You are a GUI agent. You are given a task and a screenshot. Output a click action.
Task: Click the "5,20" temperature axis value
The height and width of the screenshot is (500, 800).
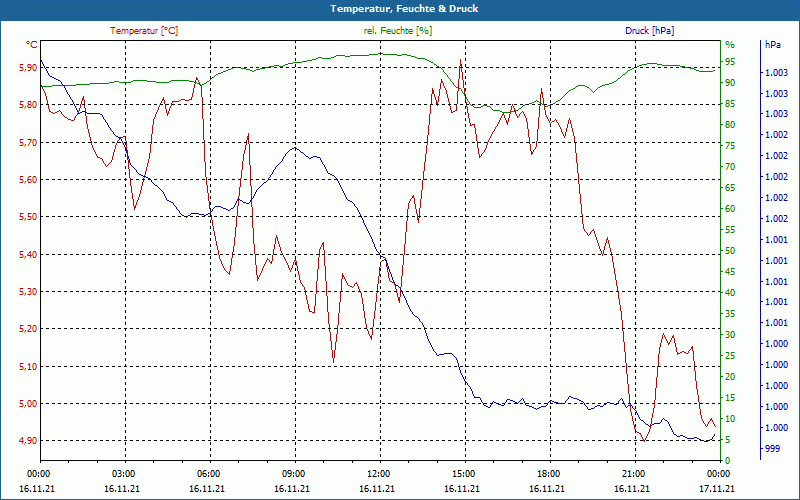click(x=29, y=329)
